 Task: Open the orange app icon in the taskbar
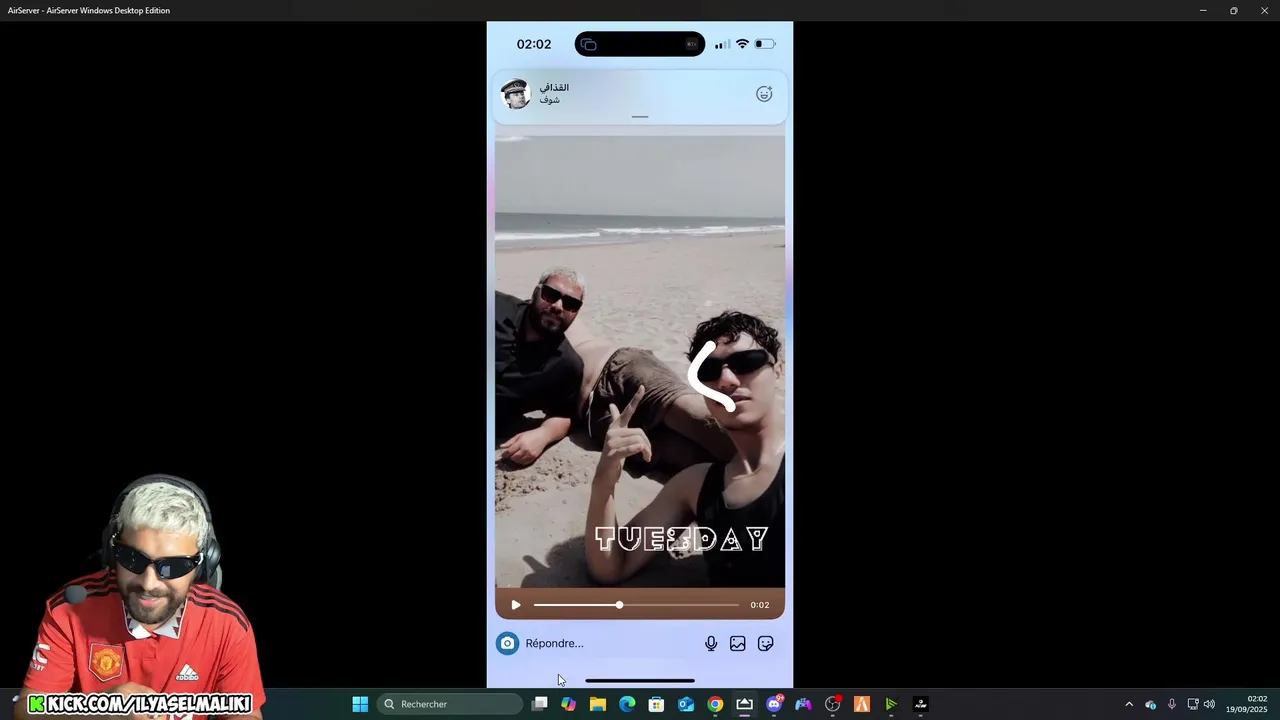(x=862, y=704)
